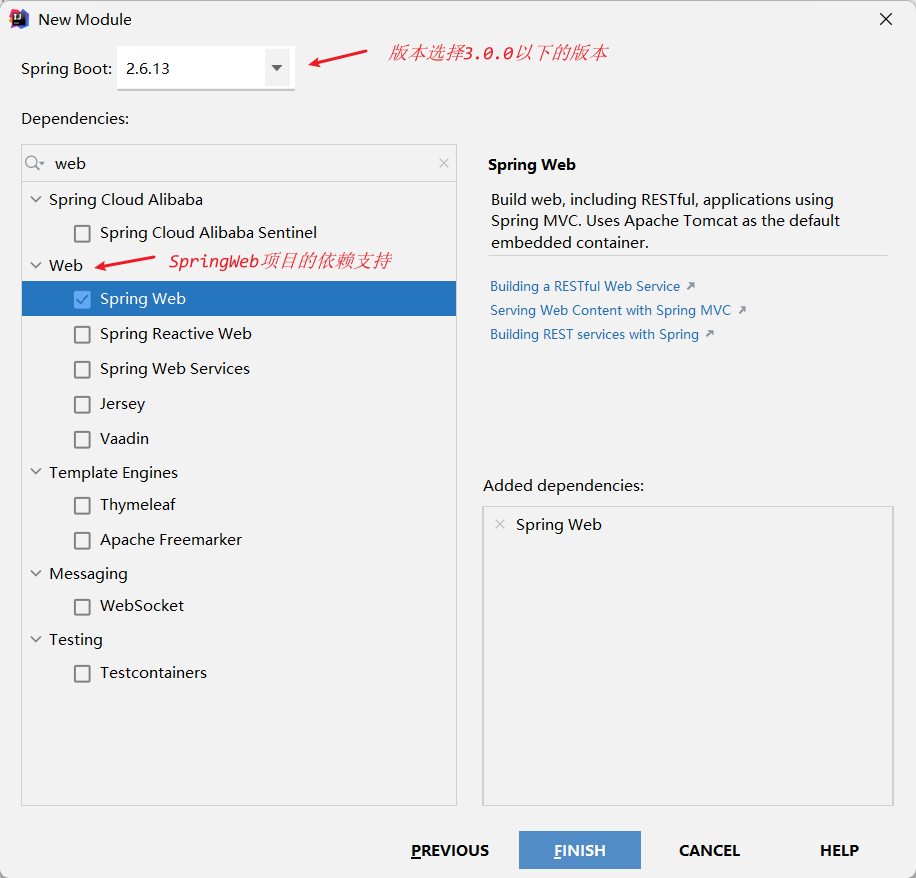Close the New Module dialog window

[885, 19]
